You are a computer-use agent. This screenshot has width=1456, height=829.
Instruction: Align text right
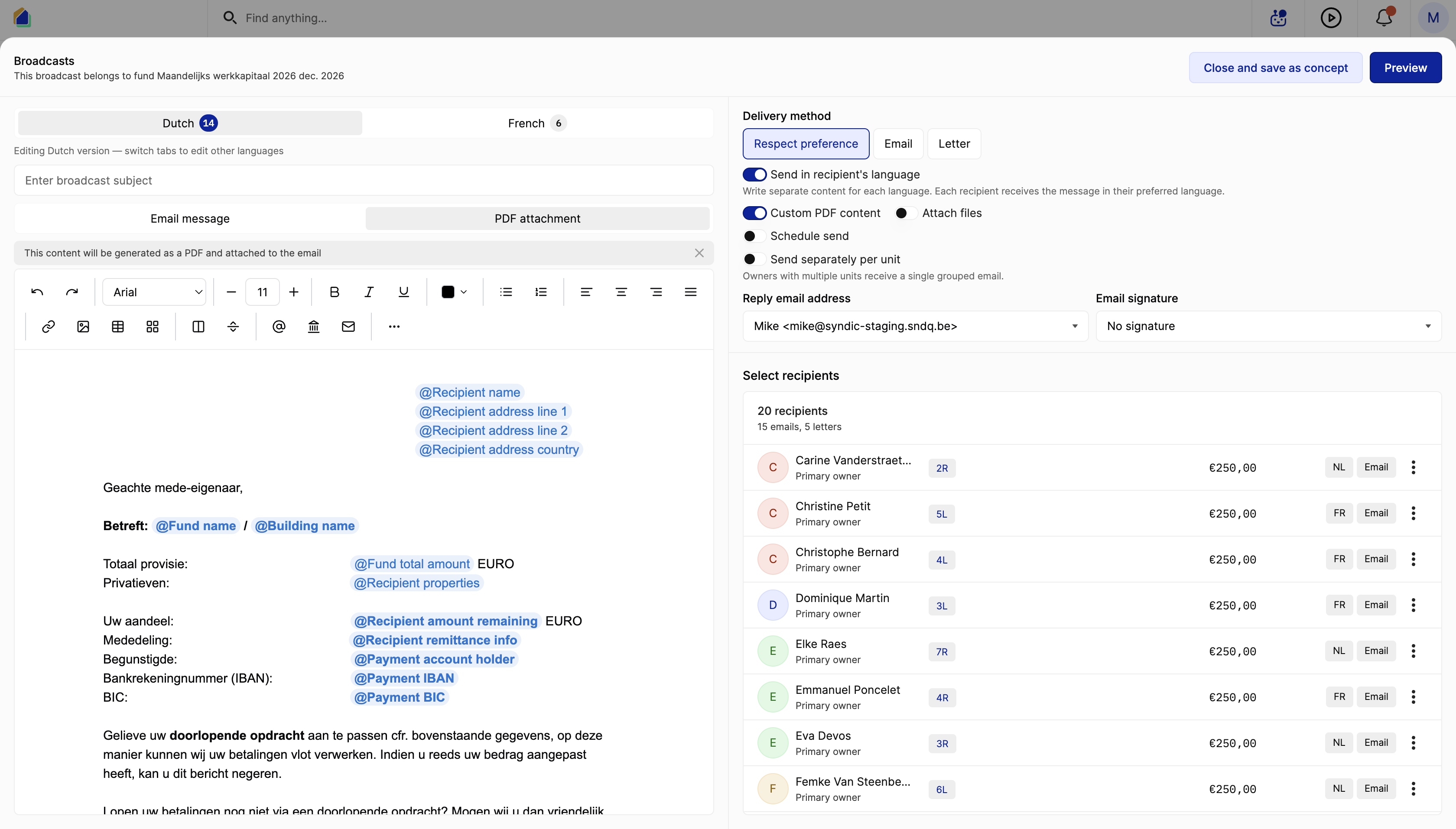click(656, 292)
